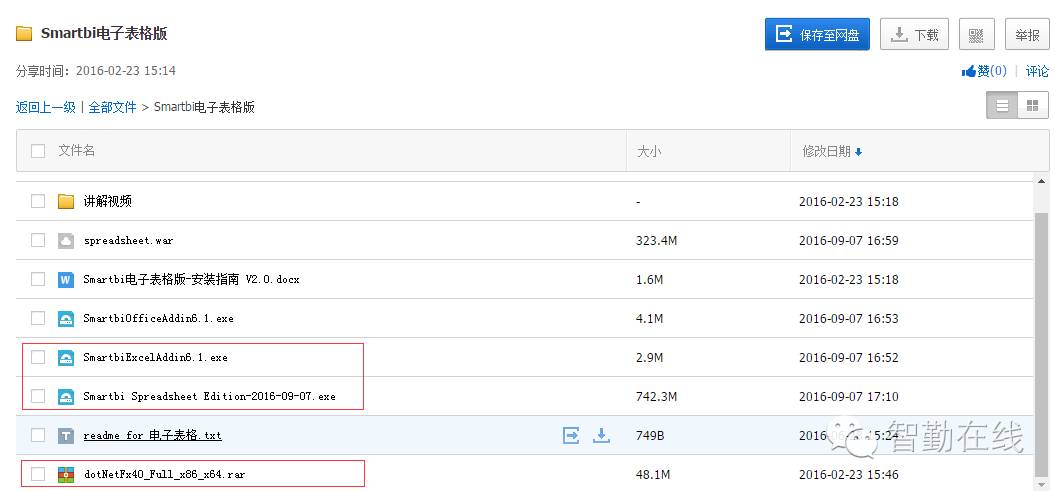Check the Smartbi Spreadsheet Edition exe checkbox
Image resolution: width=1060 pixels, height=491 pixels.
38,396
